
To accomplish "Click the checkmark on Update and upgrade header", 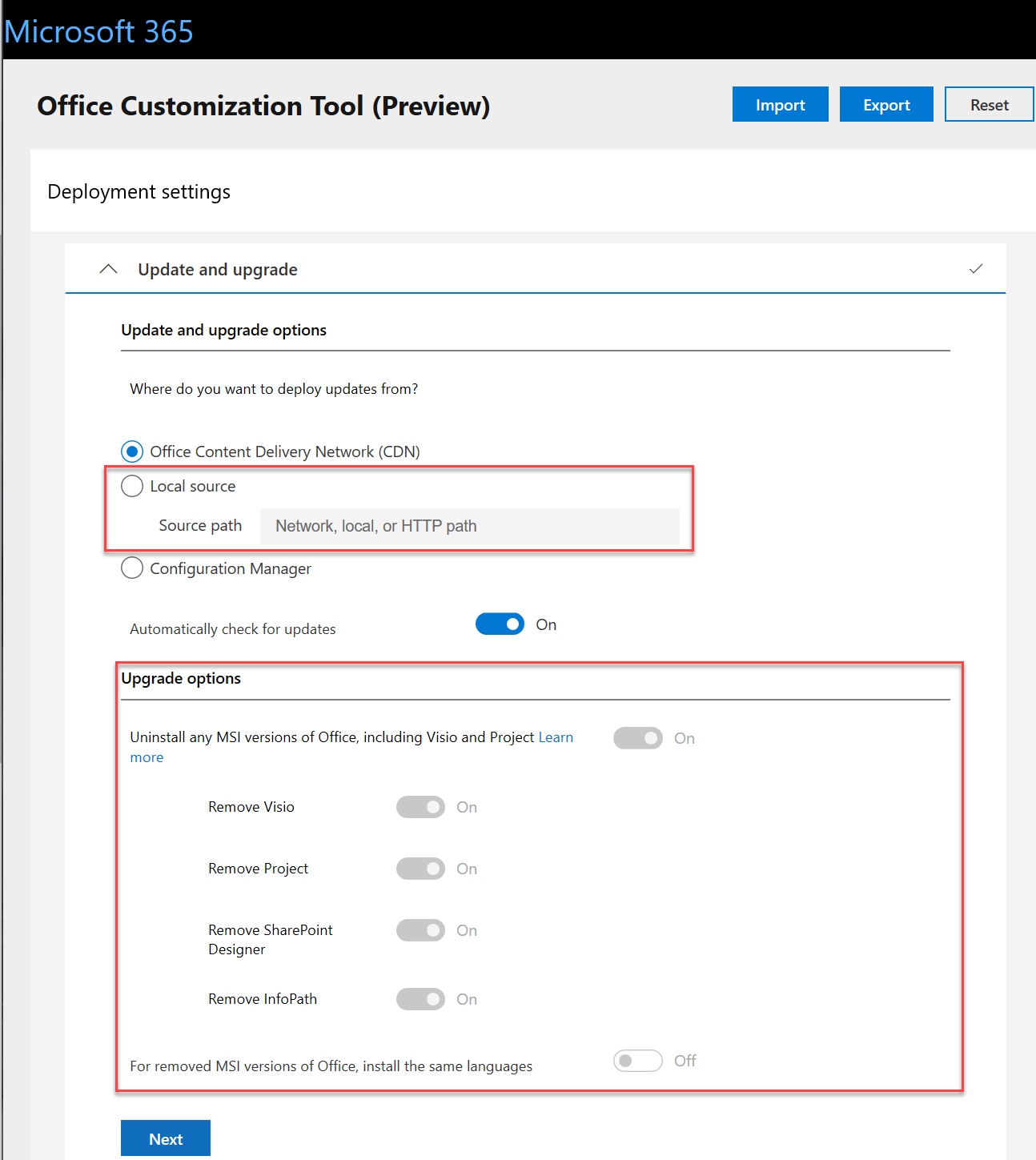I will pyautogui.click(x=976, y=269).
